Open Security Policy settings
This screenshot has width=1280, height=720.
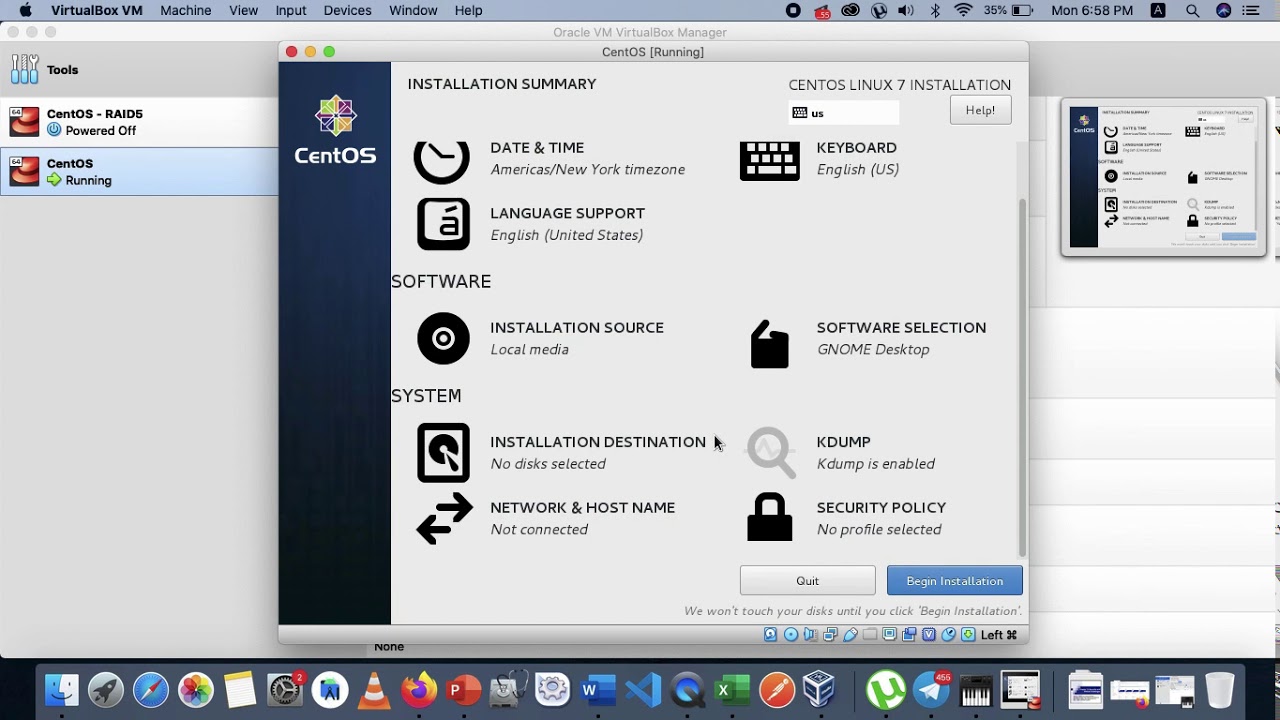tap(846, 518)
